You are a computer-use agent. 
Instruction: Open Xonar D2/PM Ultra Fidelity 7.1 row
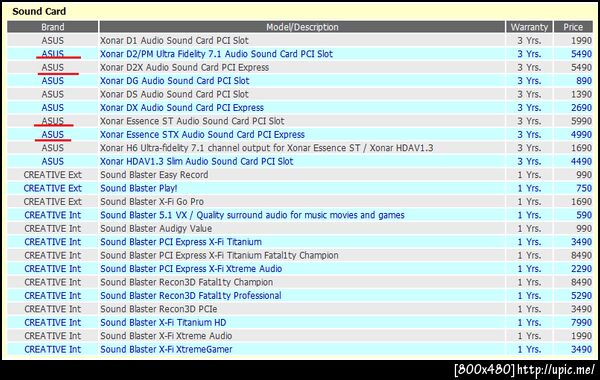216,54
